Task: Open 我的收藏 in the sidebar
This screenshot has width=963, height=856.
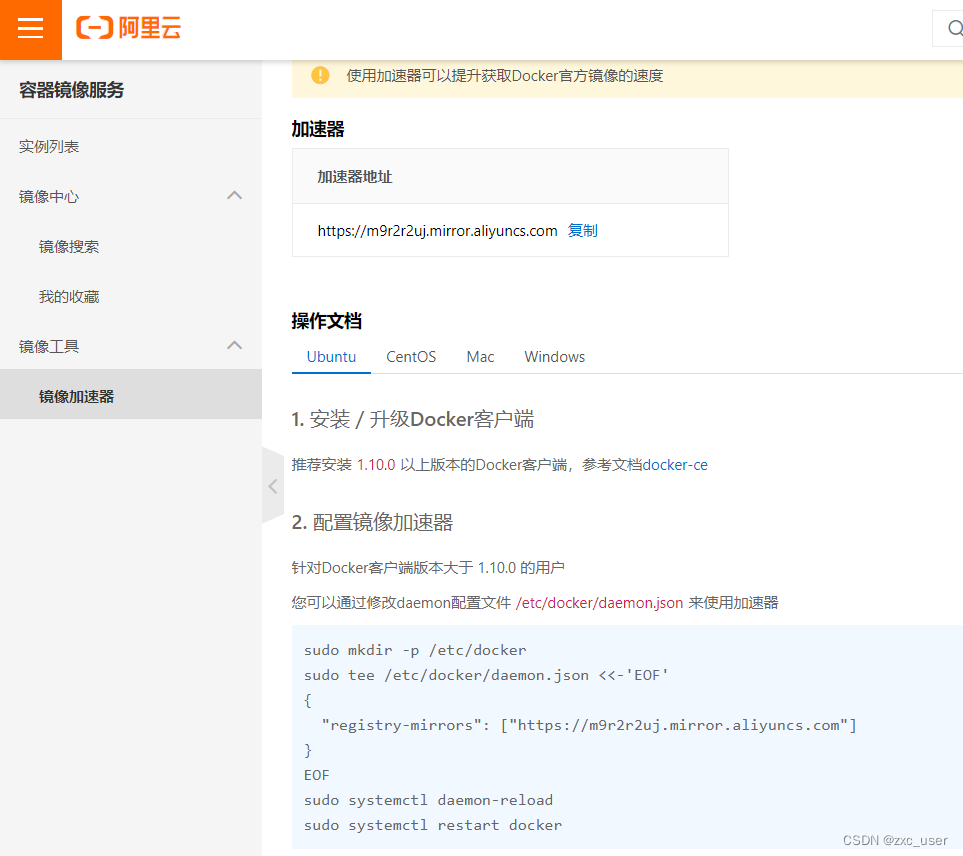Action: point(69,297)
